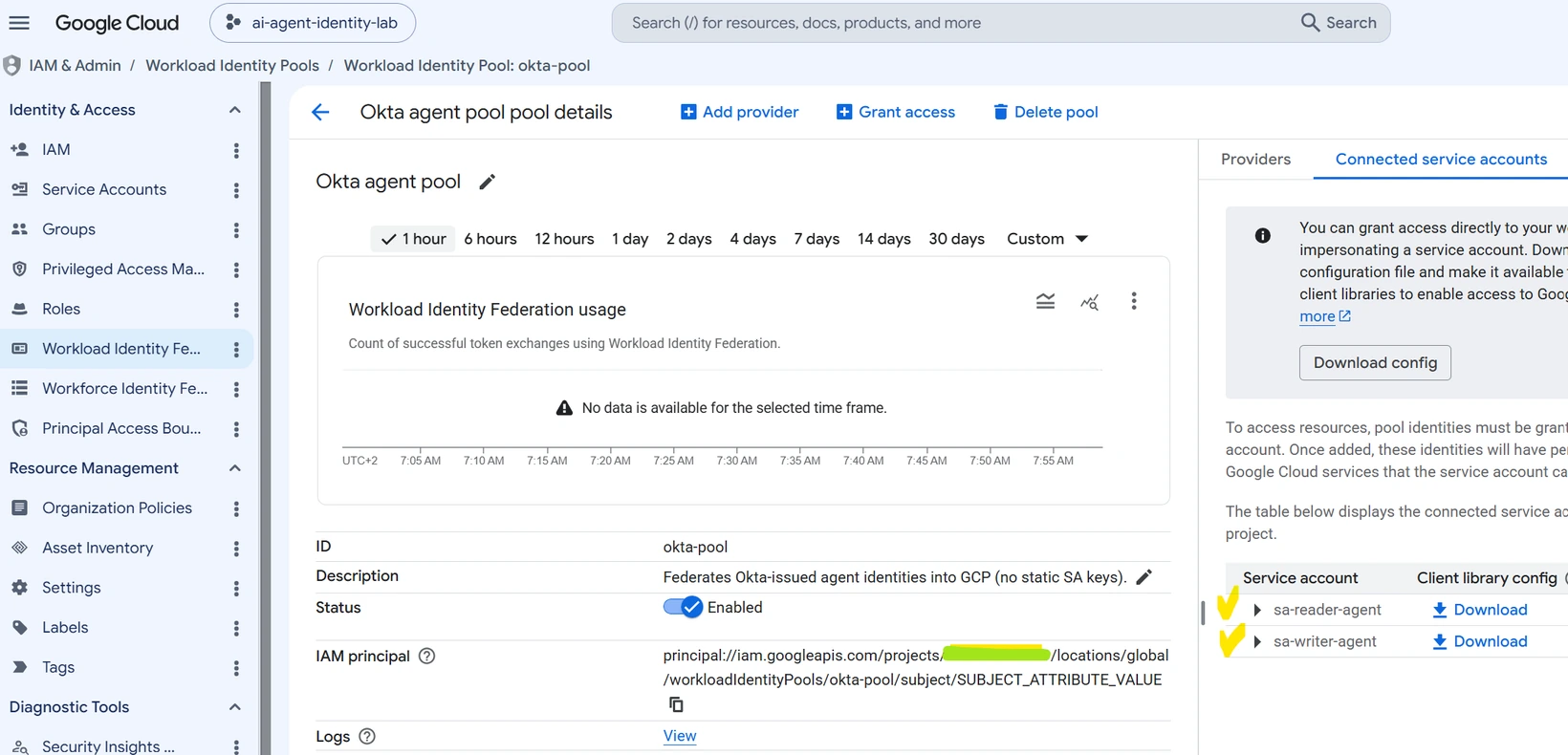Image resolution: width=1568 pixels, height=755 pixels.
Task: Click the Workforce Identity Federation list icon
Action: point(19,389)
